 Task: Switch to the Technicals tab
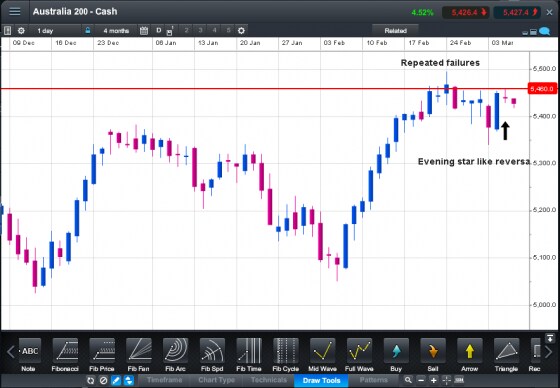pos(269,380)
